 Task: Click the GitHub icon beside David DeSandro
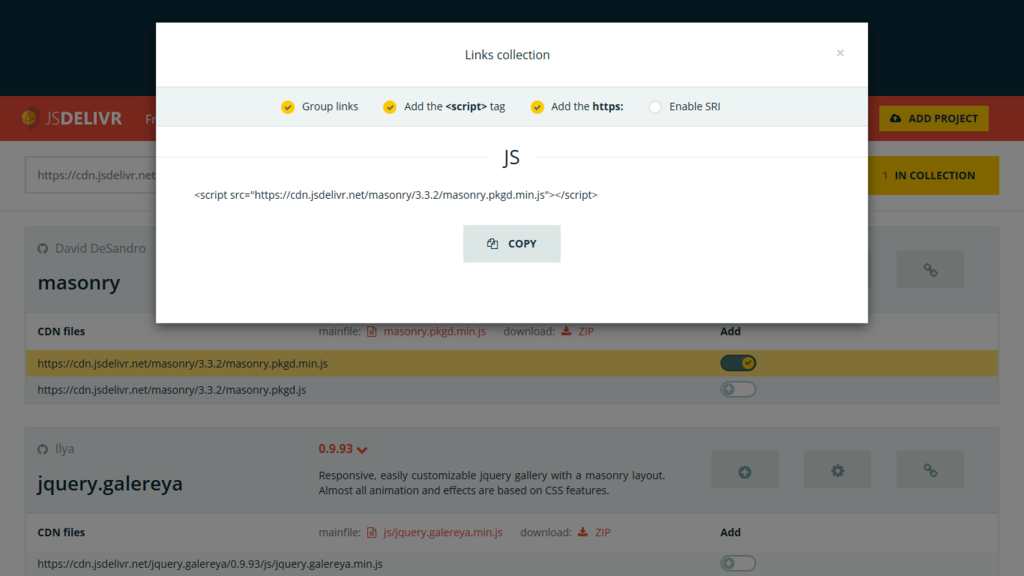(42, 249)
